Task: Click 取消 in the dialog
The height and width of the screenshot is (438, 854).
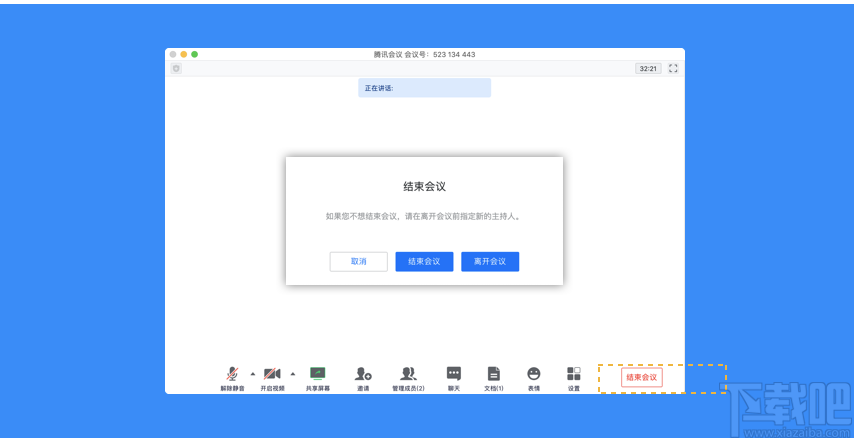Action: 358,261
